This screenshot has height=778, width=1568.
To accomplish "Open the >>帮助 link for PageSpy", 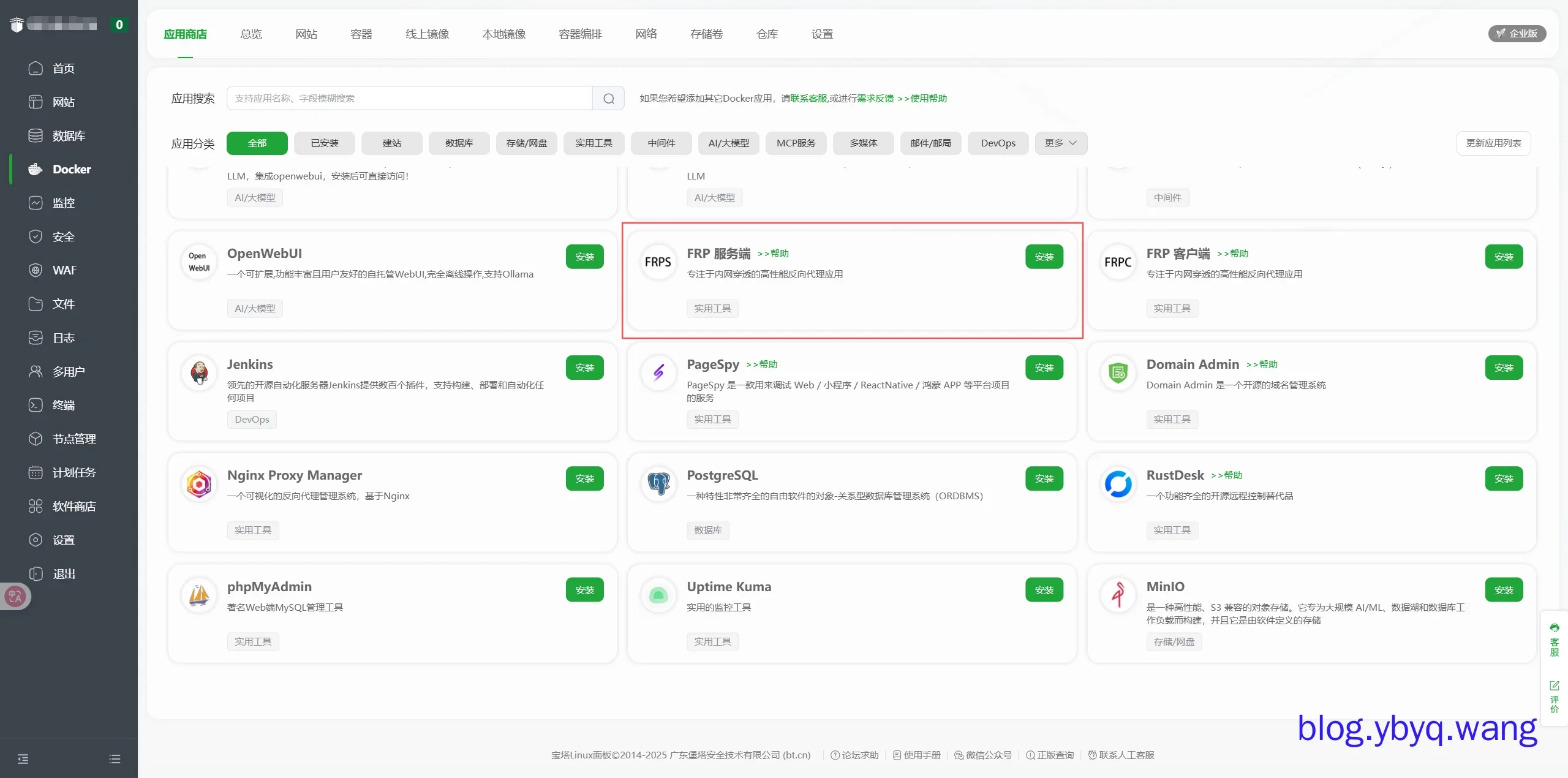I will [761, 364].
